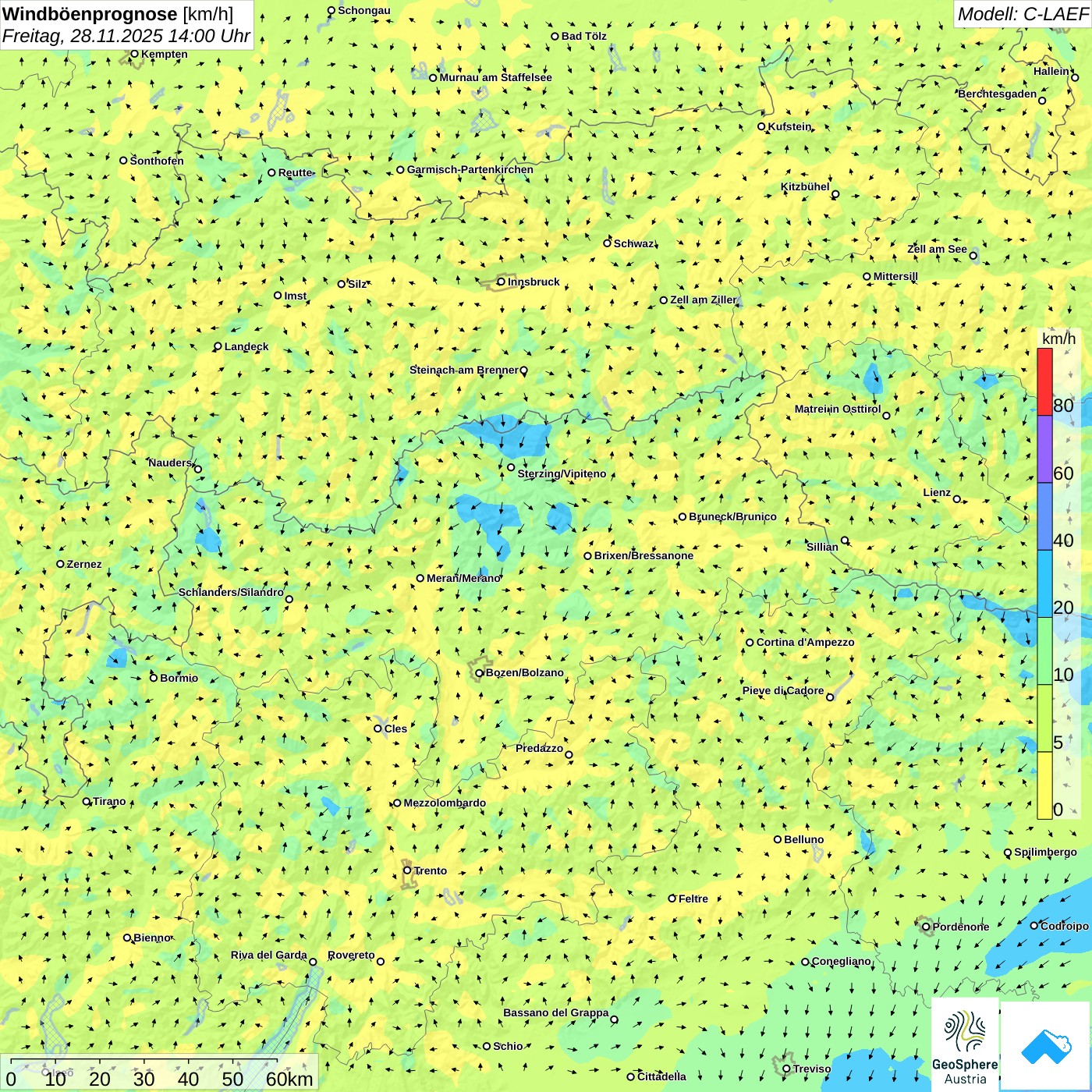Click the Nauders label

coord(170,463)
